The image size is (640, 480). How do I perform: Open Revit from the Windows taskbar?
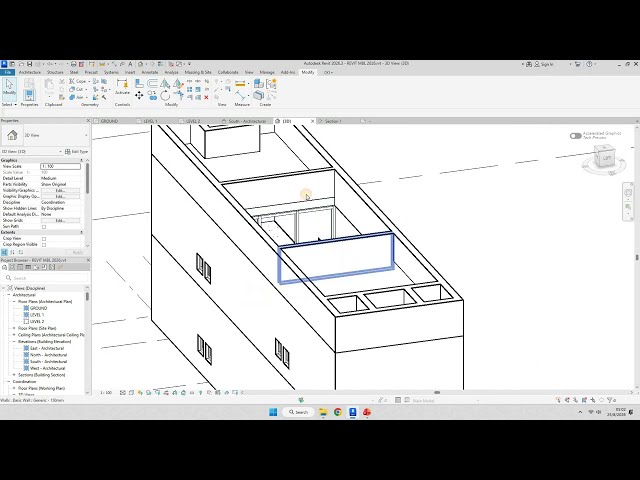point(353,412)
